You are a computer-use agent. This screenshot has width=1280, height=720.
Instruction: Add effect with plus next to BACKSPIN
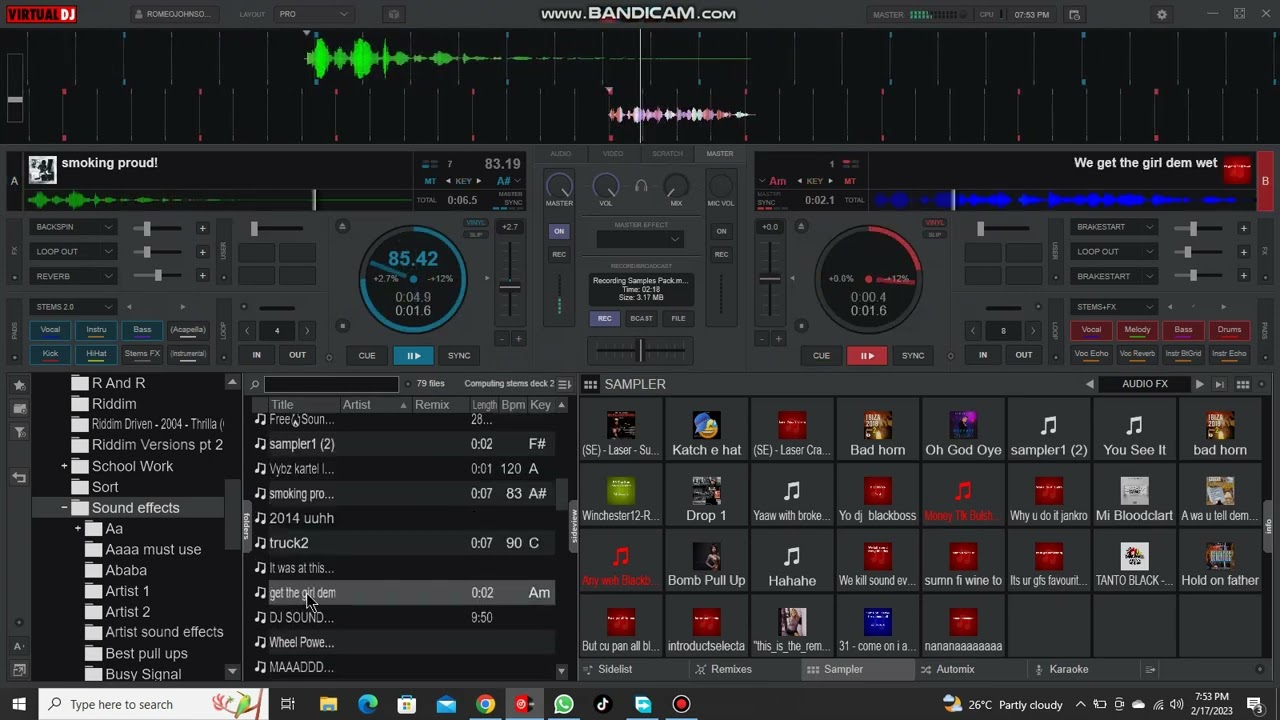pyautogui.click(x=202, y=228)
